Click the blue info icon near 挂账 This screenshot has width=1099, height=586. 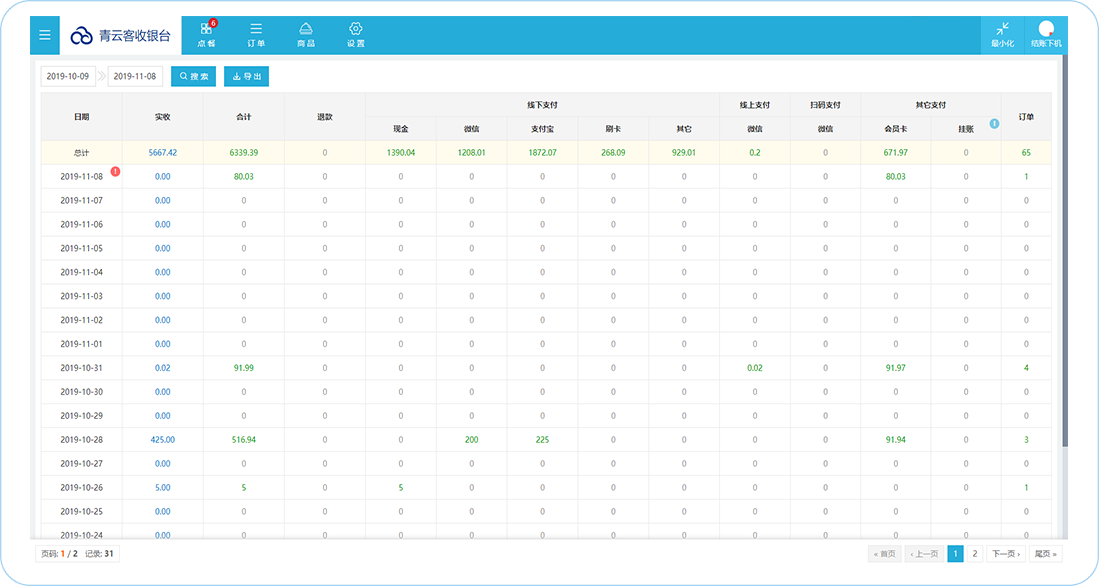[x=994, y=124]
